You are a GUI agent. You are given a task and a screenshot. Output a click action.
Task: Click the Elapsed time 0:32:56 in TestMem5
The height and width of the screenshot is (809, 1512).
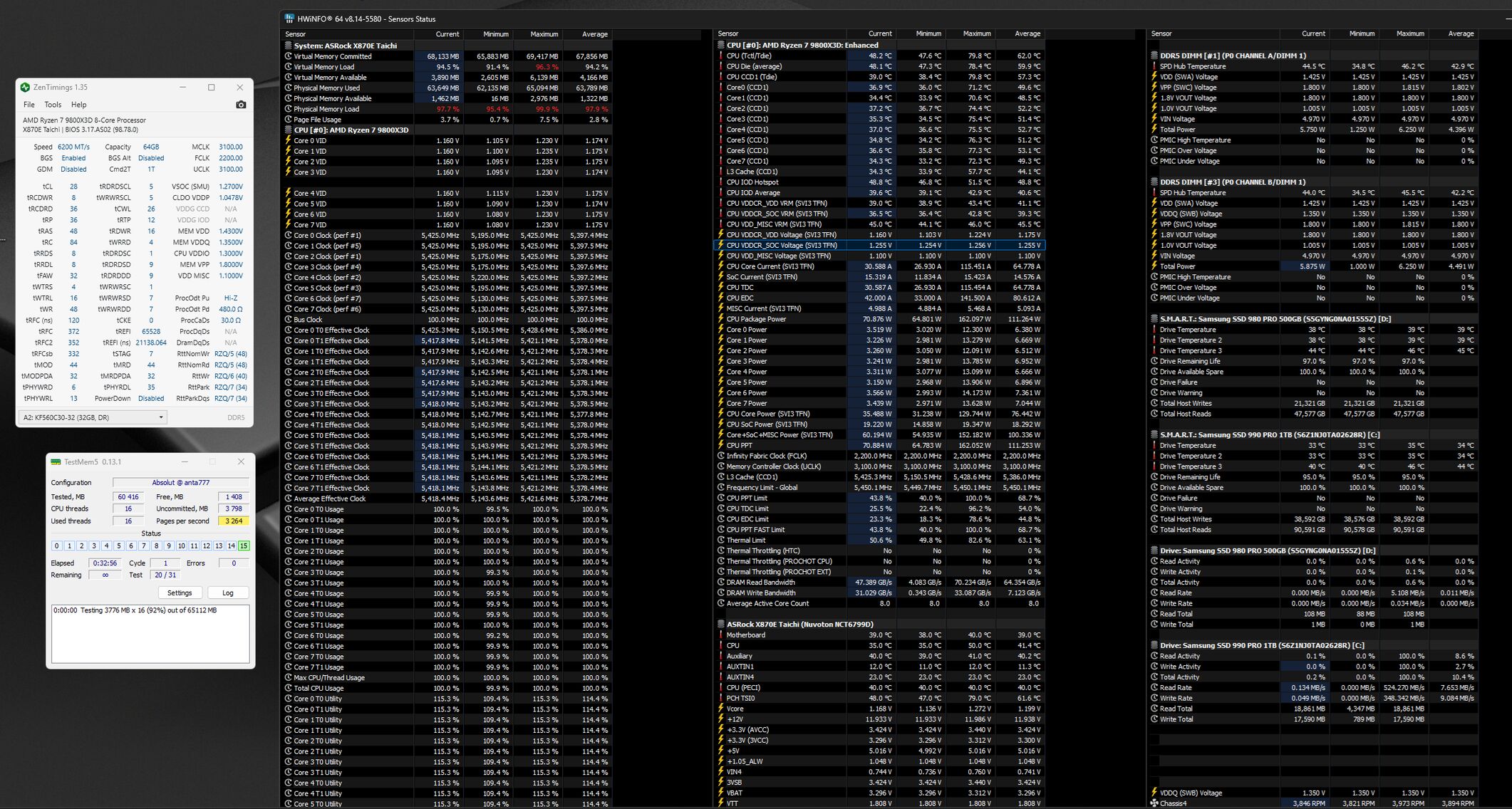point(105,563)
